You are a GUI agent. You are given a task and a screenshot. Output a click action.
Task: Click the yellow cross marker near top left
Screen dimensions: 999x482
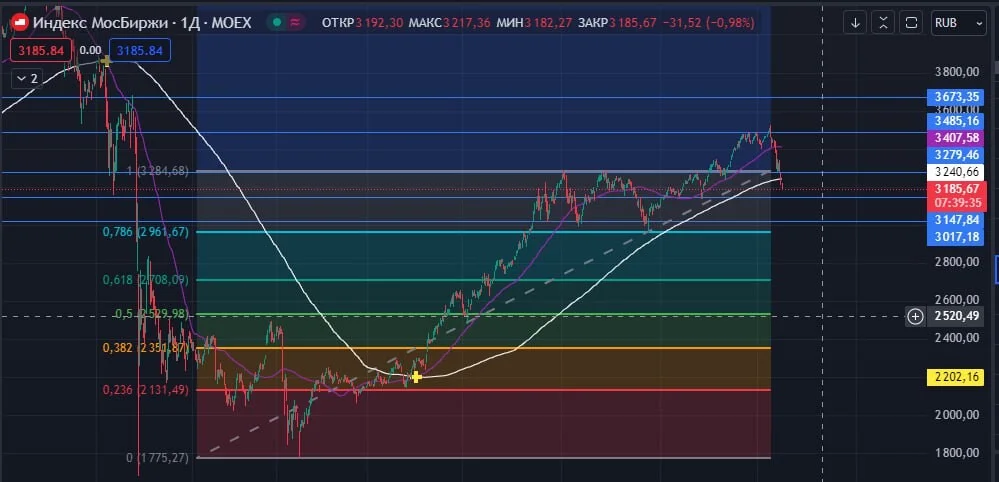(x=106, y=60)
